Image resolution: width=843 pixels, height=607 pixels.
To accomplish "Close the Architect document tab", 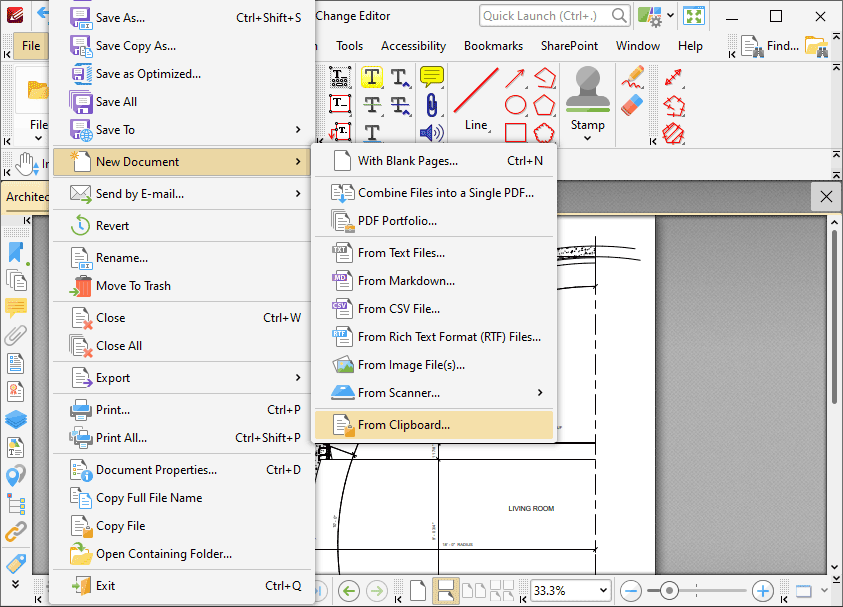I will tap(826, 197).
